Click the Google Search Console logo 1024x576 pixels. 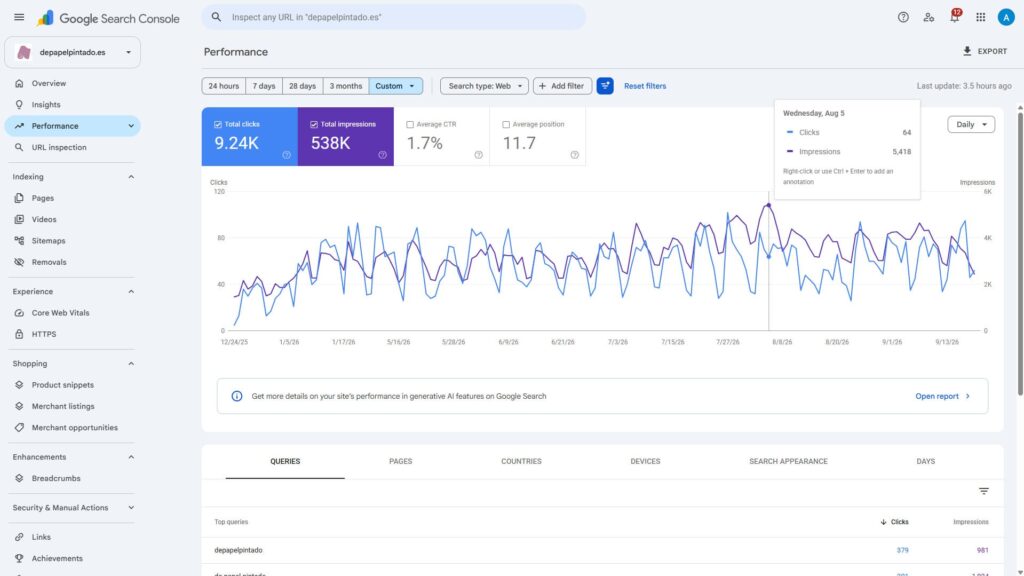tap(108, 18)
